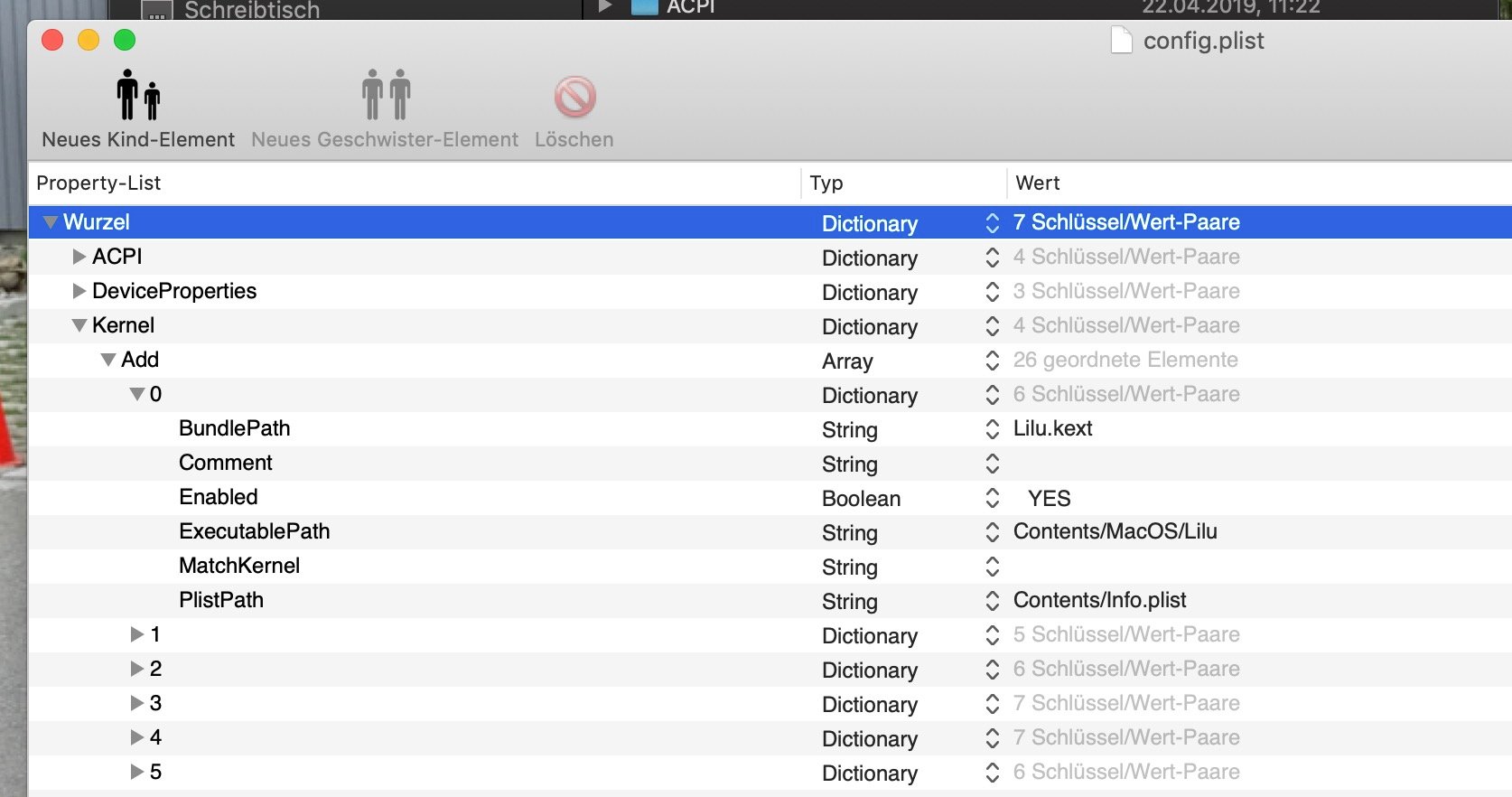This screenshot has height=797, width=1512.
Task: Toggle the Enabled YES boolean value
Action: click(x=1049, y=499)
